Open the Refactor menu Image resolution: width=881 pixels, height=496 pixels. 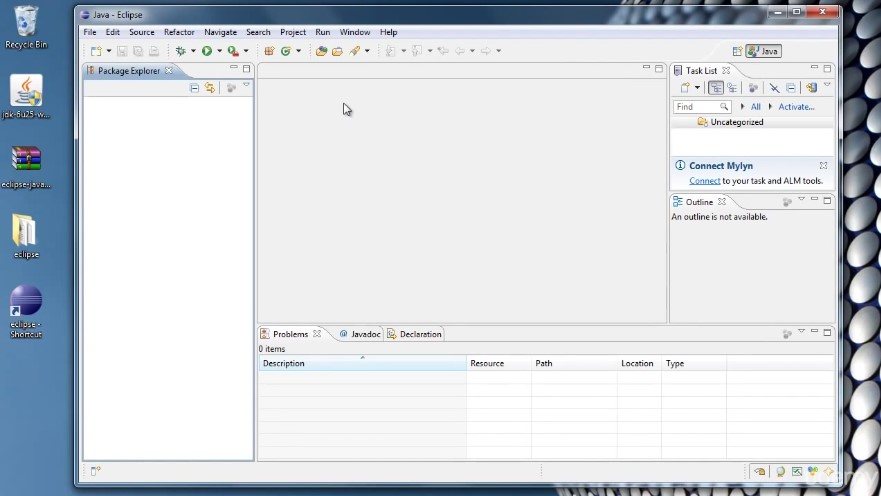[179, 32]
